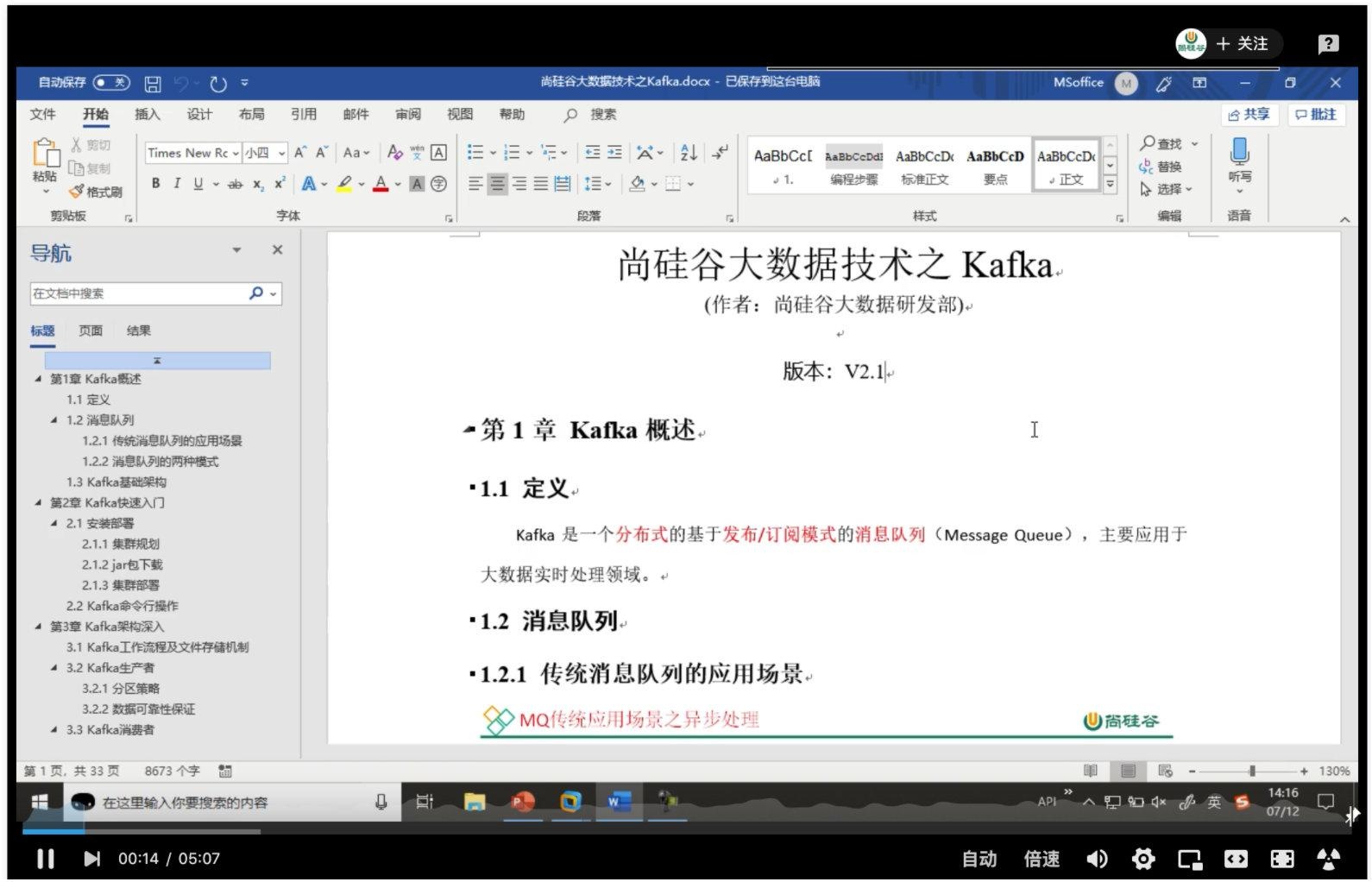Switch to the 视图 ribbon tab

[460, 115]
